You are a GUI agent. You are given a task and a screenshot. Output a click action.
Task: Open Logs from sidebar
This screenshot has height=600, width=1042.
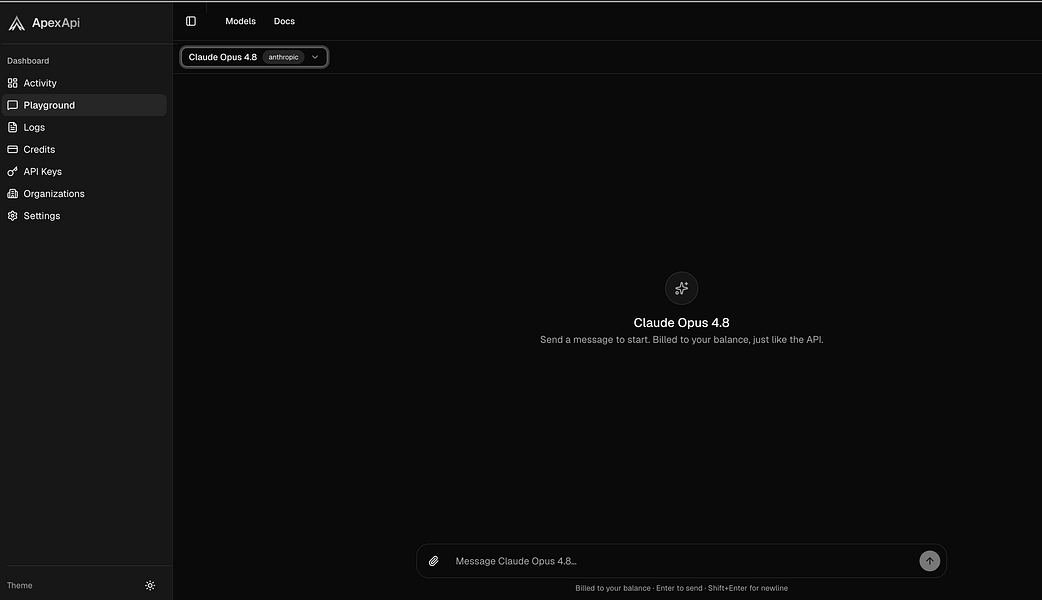(84, 127)
